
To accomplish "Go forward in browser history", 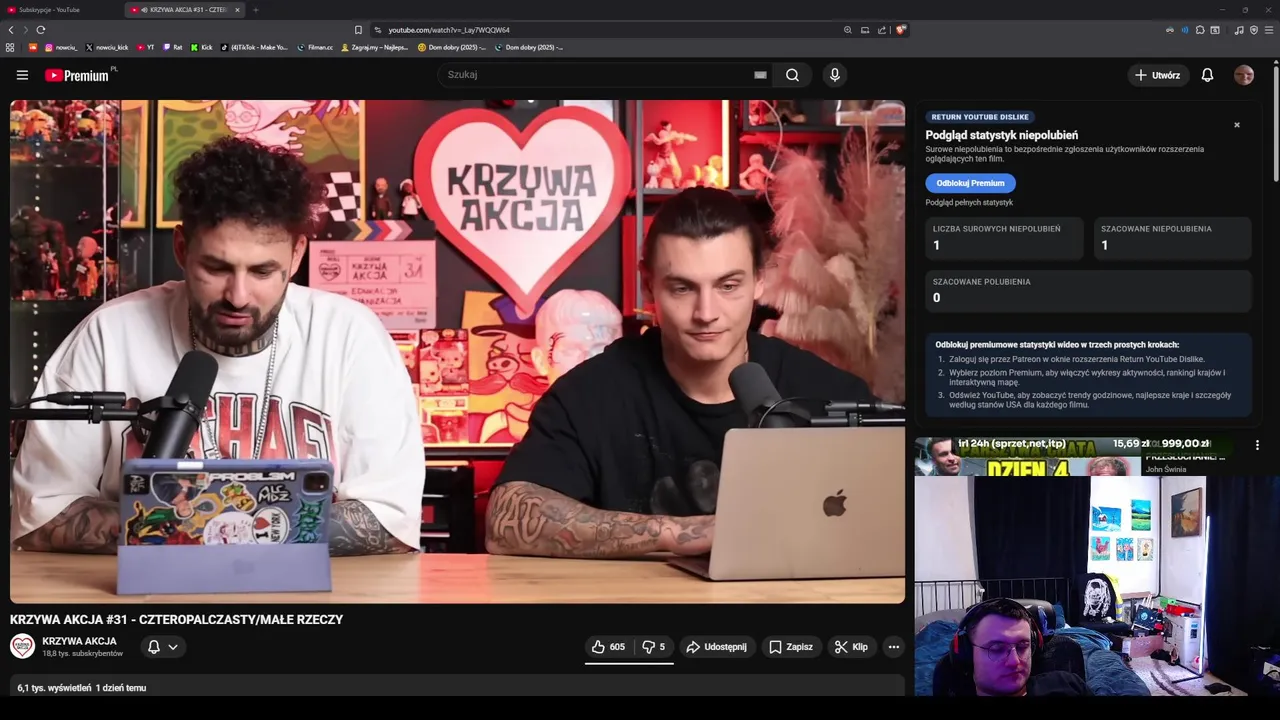I will 25,30.
